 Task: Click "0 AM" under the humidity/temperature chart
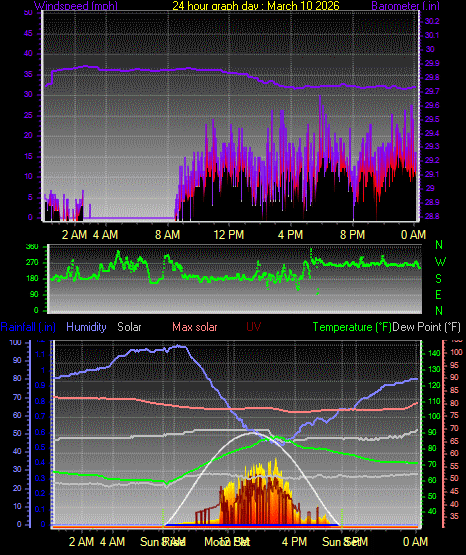pos(415,542)
